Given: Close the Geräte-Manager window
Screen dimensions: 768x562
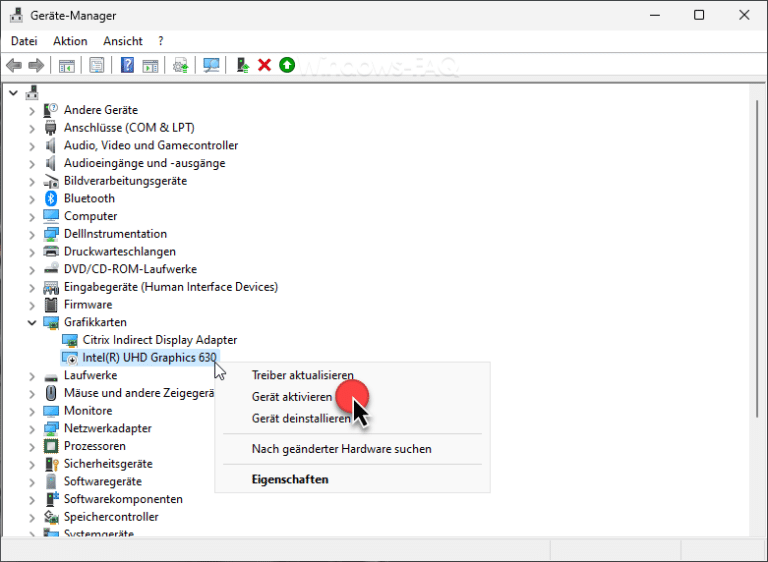Looking at the screenshot, I should tap(744, 15).
